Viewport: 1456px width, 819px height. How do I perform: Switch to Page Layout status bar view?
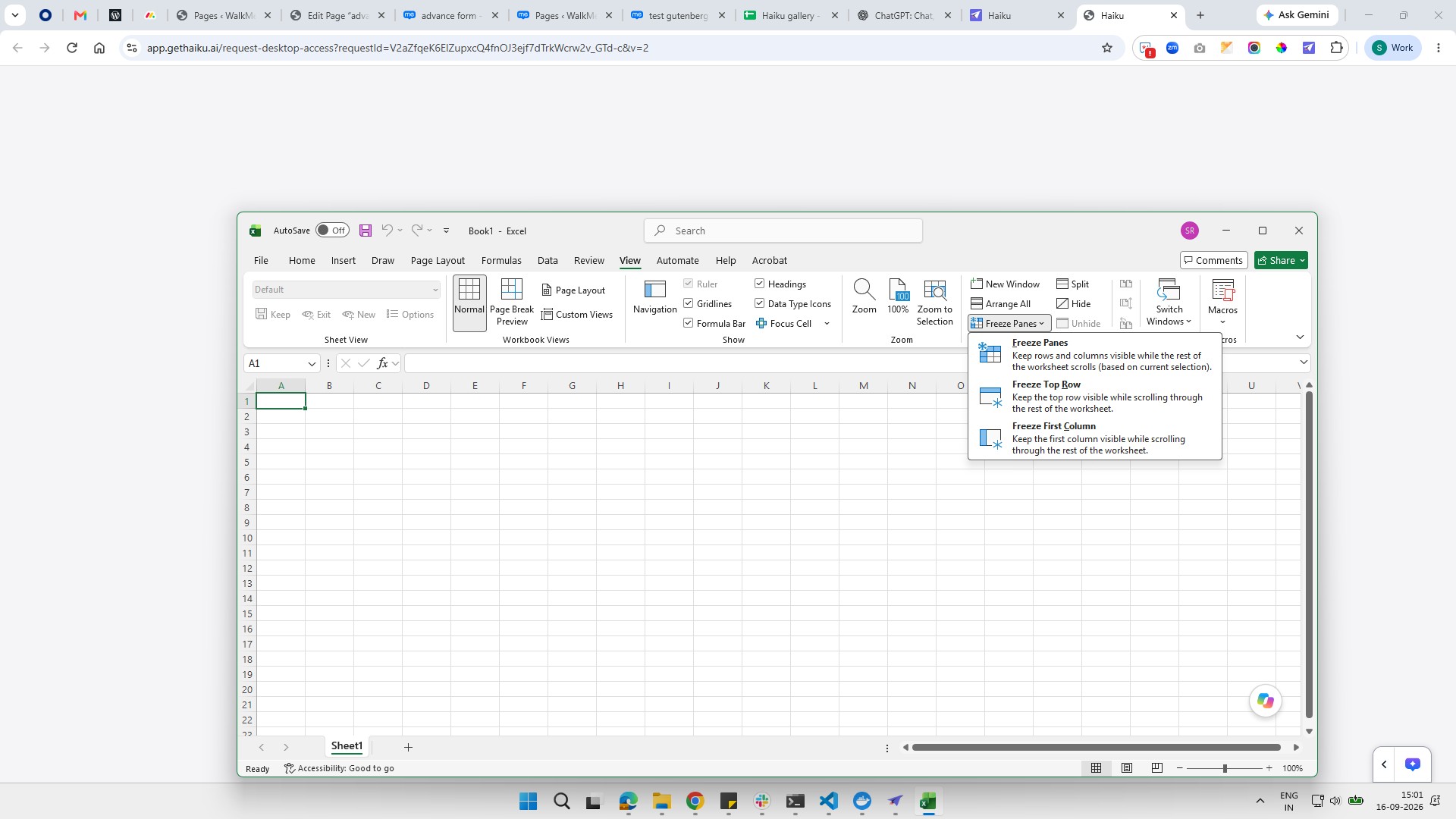(1127, 768)
